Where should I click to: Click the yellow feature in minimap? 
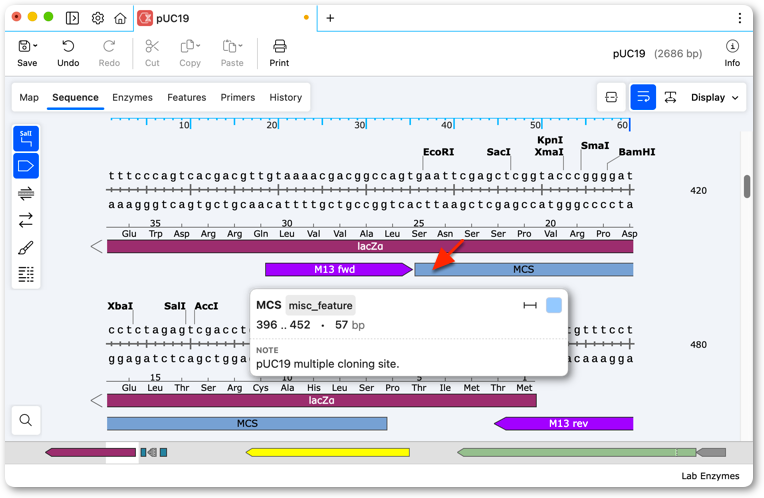click(327, 453)
